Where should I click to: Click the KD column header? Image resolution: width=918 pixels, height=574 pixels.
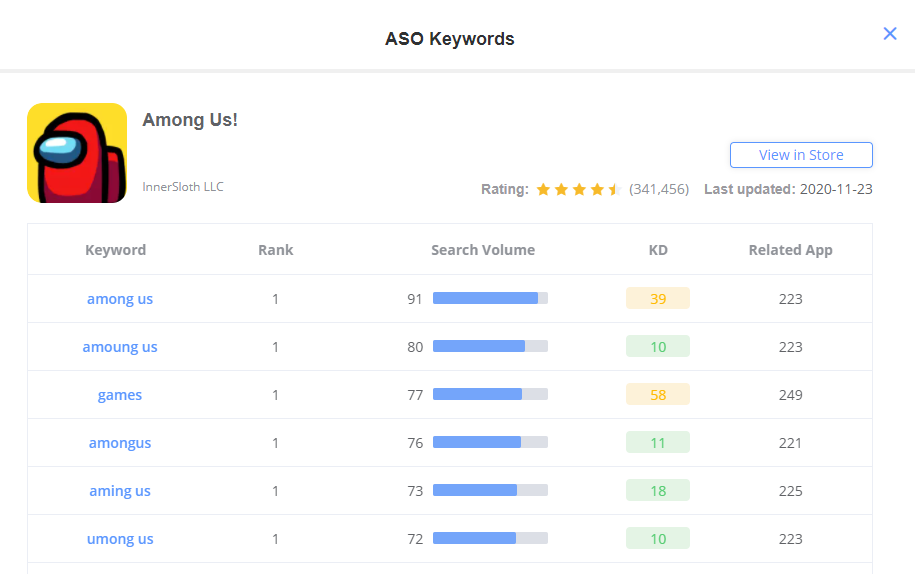658,250
